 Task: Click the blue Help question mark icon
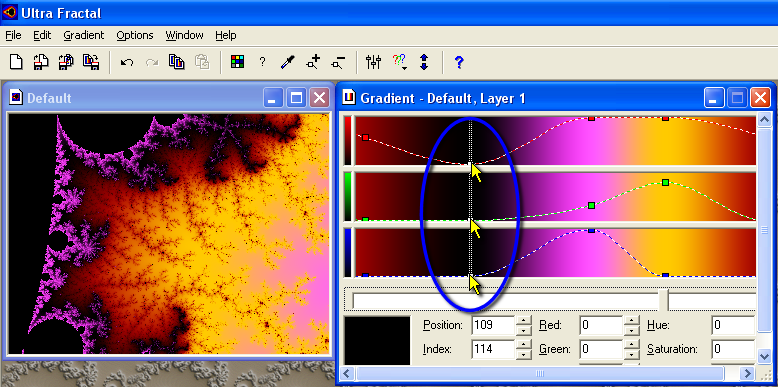pos(459,62)
